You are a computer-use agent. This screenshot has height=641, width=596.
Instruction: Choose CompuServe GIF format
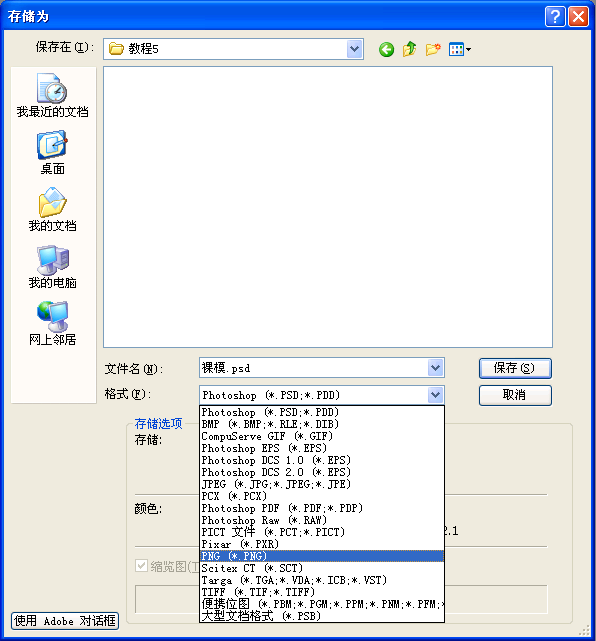coord(322,436)
